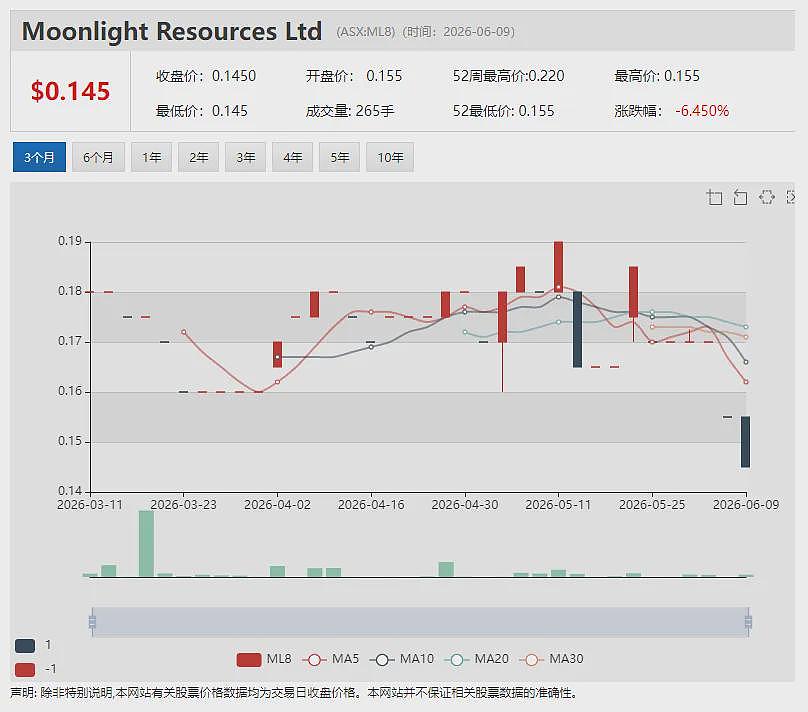Switch to the 10年 range tab
The height and width of the screenshot is (712, 808).
tap(390, 157)
